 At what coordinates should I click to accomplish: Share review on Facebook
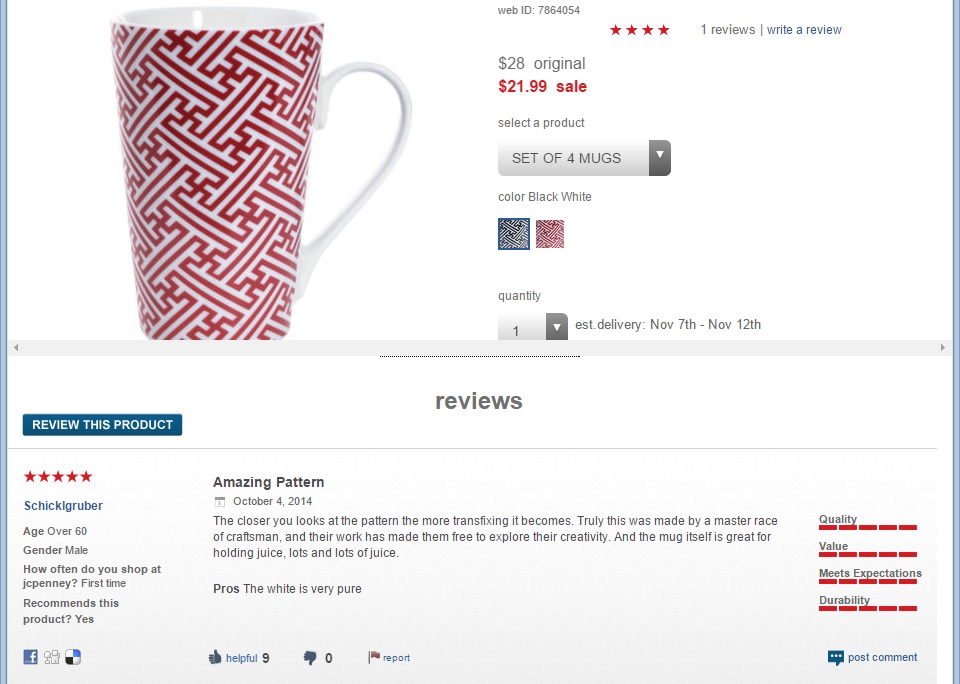[x=30, y=657]
